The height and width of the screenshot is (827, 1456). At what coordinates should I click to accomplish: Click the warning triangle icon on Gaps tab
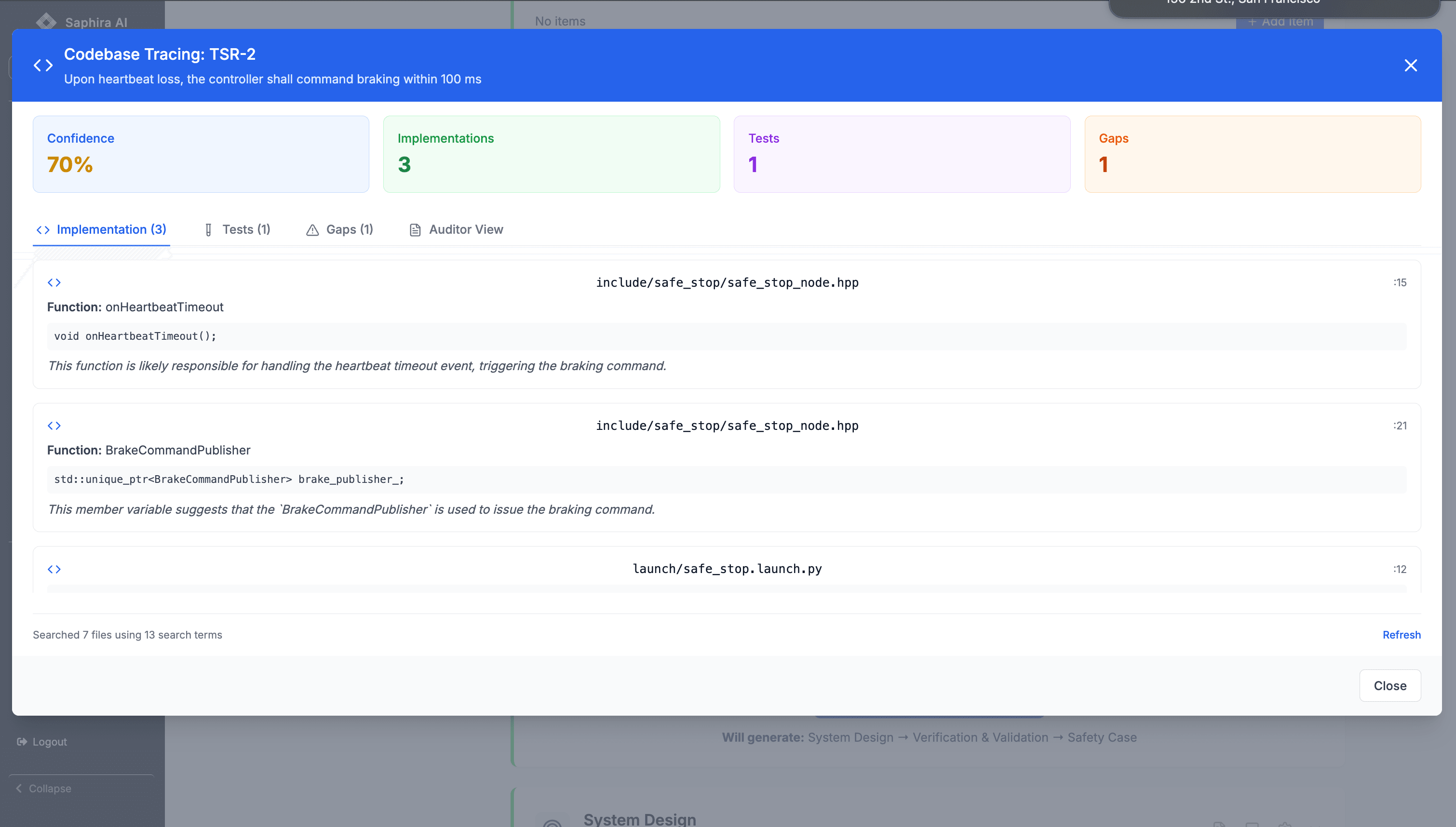click(312, 230)
